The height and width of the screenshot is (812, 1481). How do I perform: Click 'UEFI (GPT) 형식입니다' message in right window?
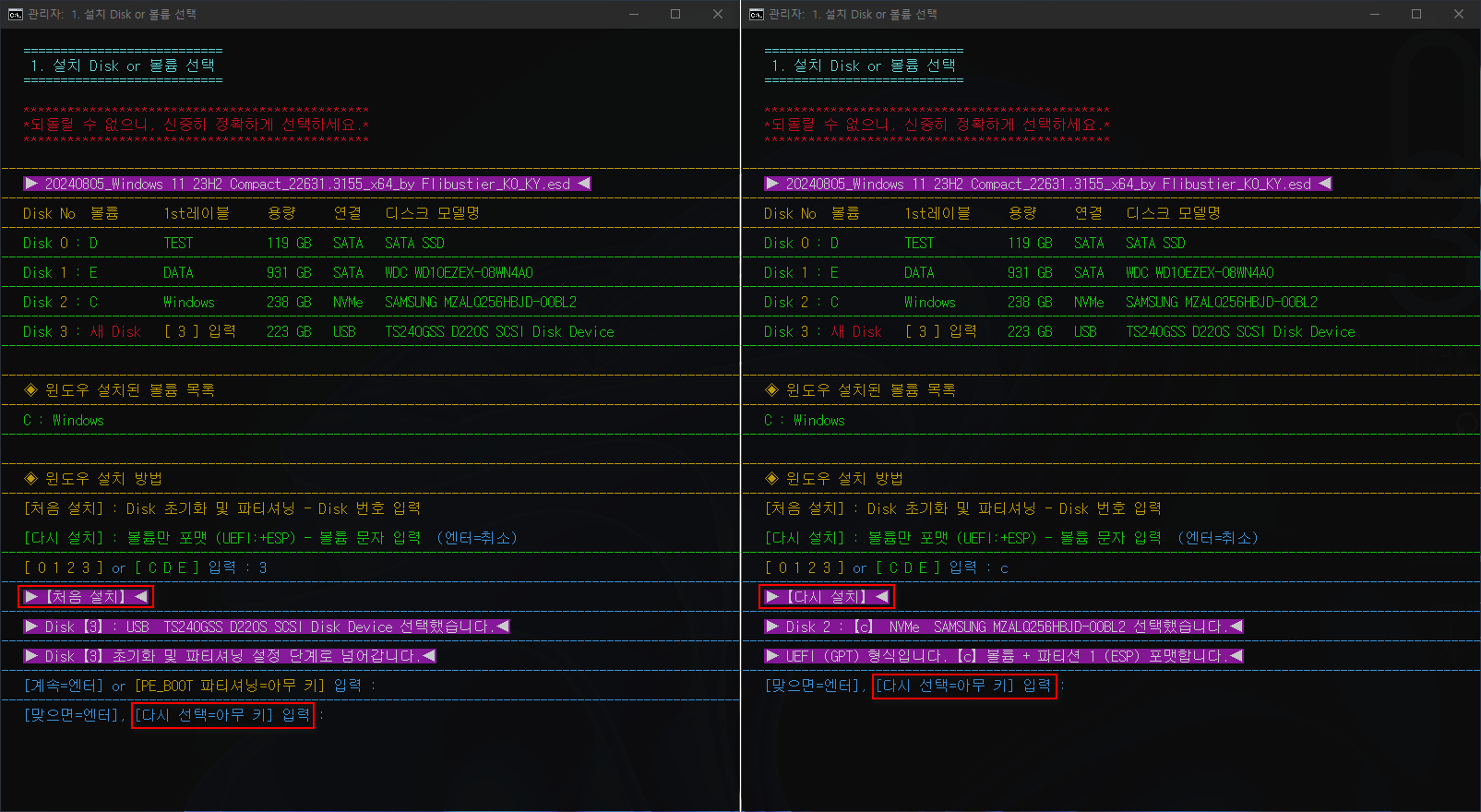1004,656
